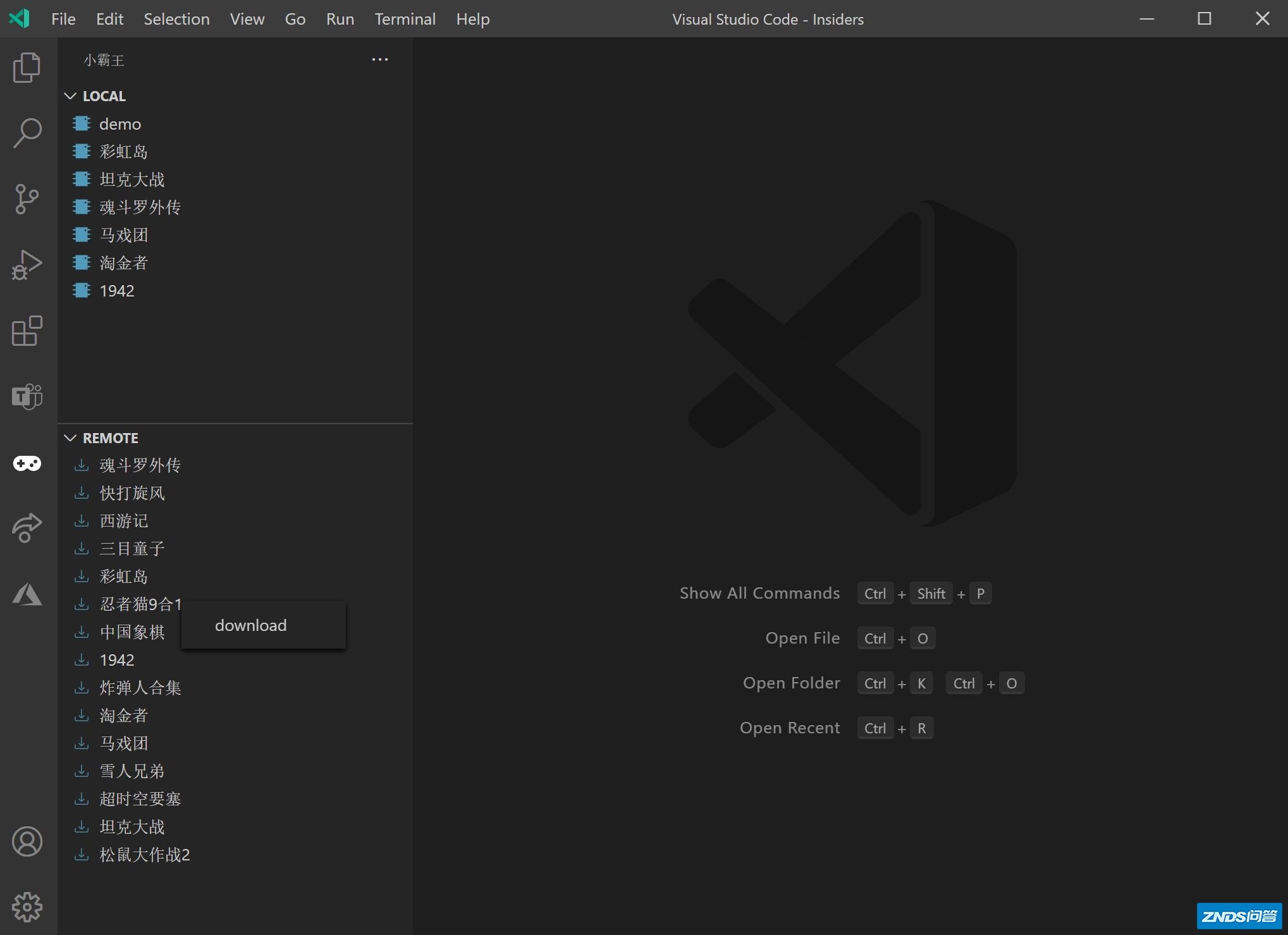Click download icon beside 三目童子
Image resolution: width=1288 pixels, height=935 pixels.
tap(82, 548)
